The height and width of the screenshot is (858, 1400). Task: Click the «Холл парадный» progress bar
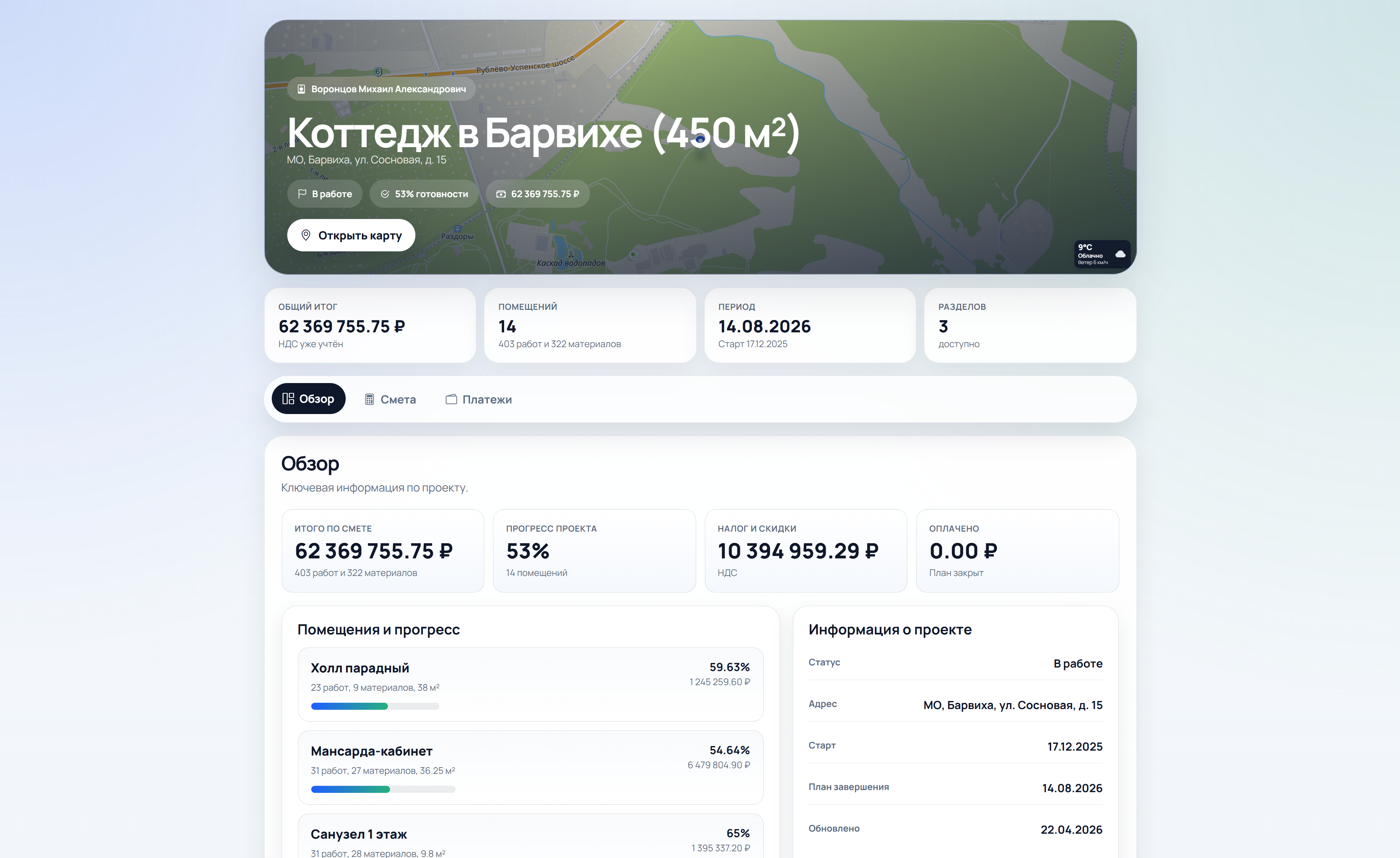point(375,706)
